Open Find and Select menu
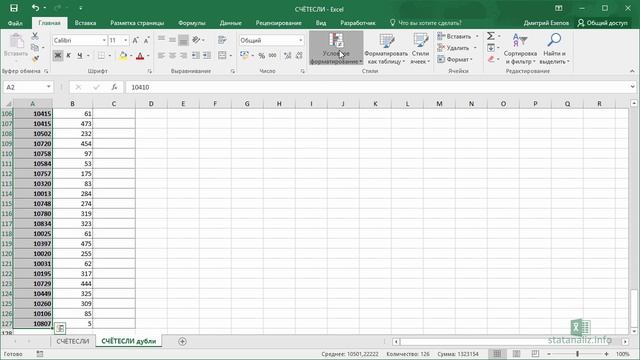640x360 pixels. tap(554, 48)
